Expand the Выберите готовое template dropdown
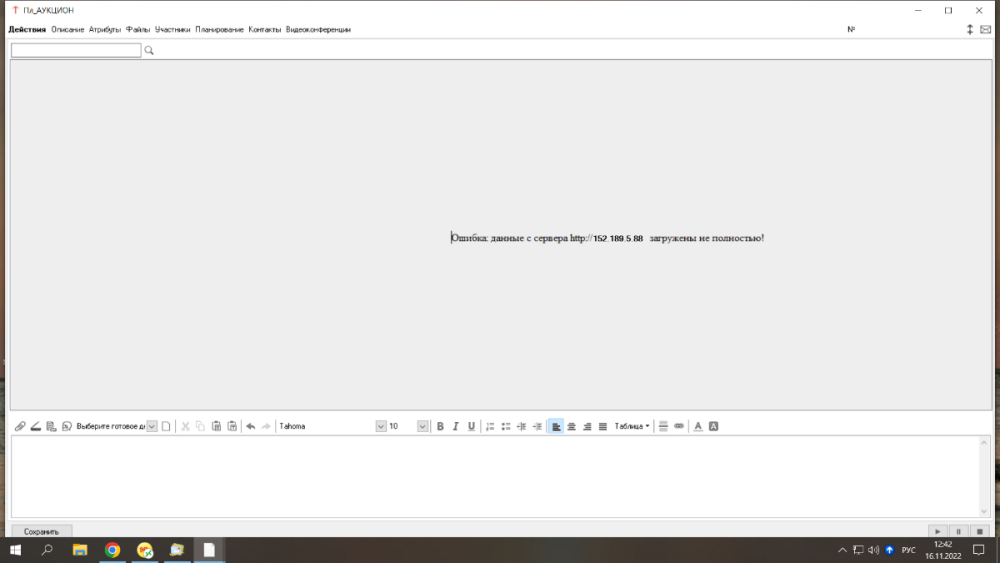 [152, 426]
